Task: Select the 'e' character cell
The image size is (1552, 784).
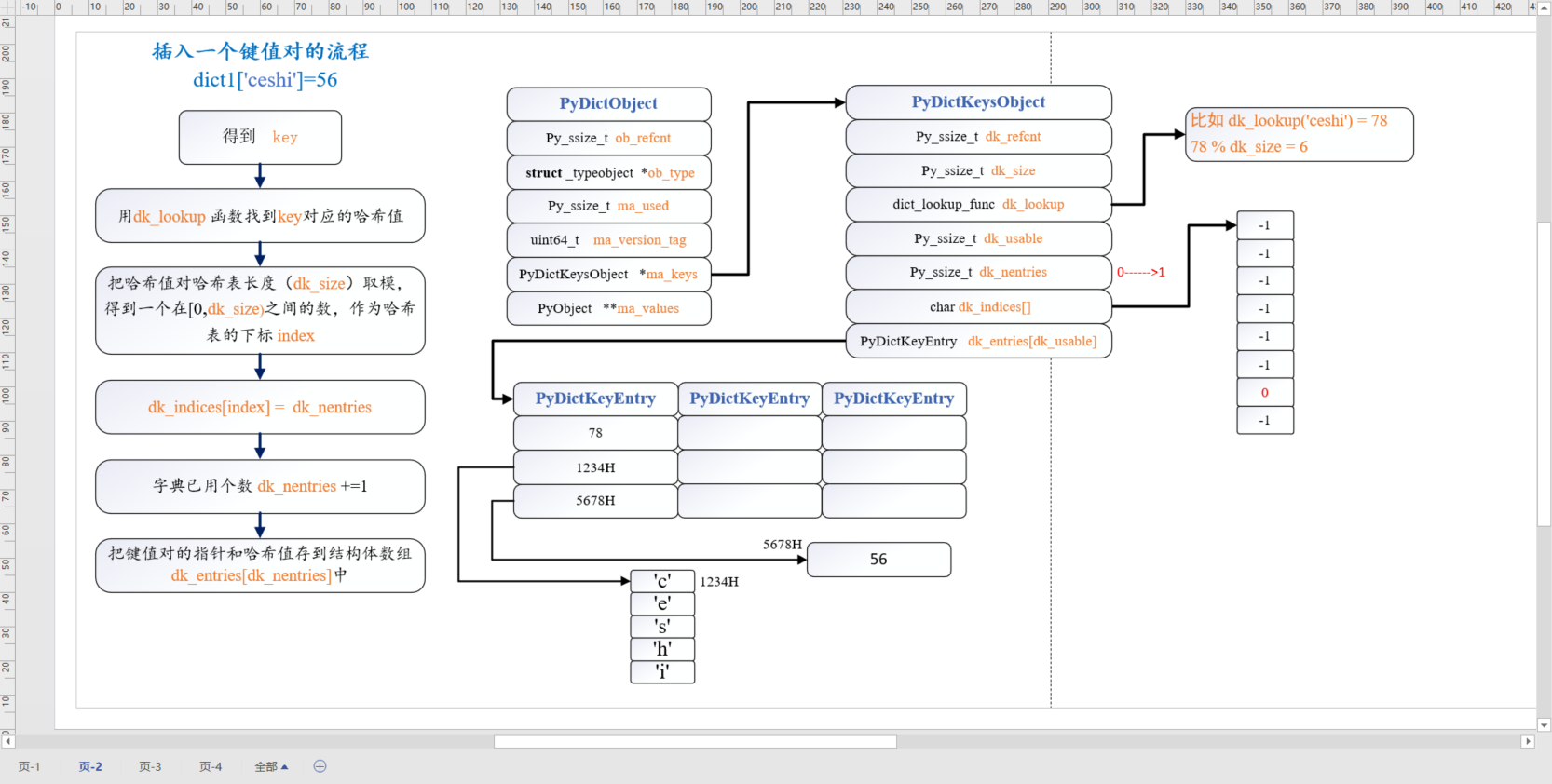Action: point(662,604)
